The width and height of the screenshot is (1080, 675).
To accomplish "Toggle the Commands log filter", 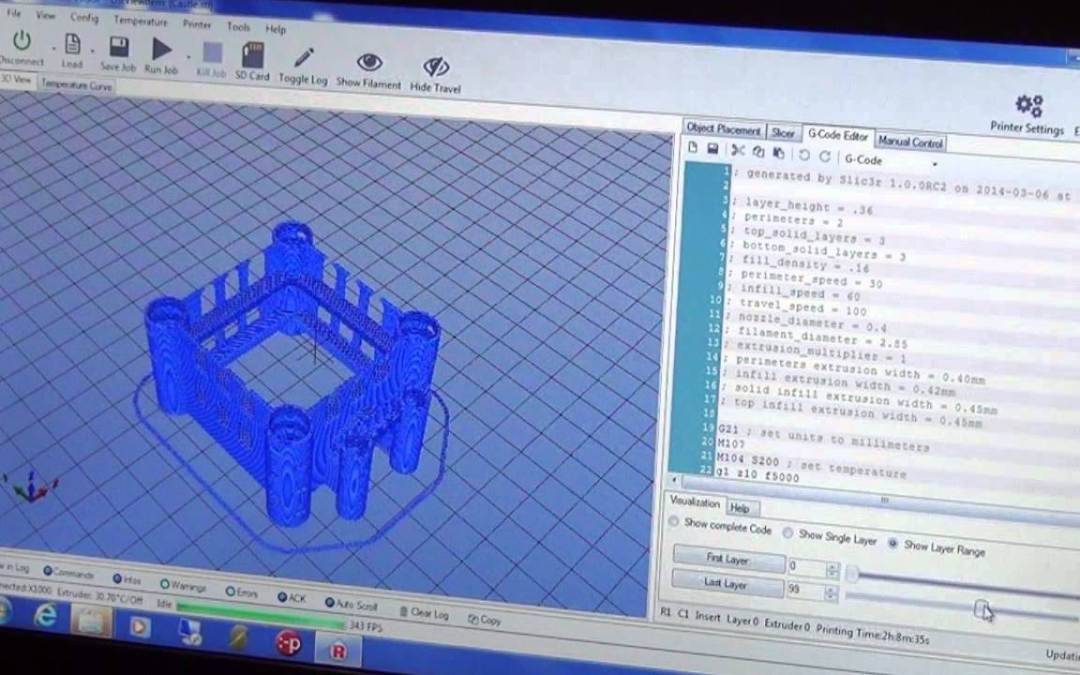I will click(x=69, y=573).
